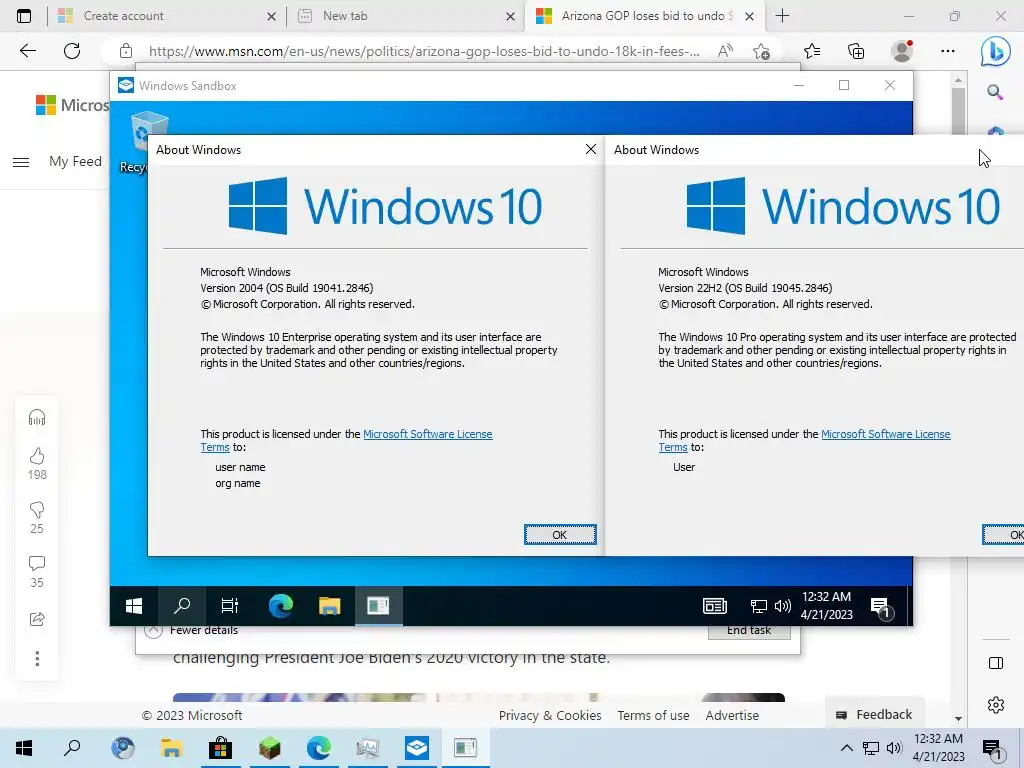
Task: Open the Terms of use link
Action: 653,715
